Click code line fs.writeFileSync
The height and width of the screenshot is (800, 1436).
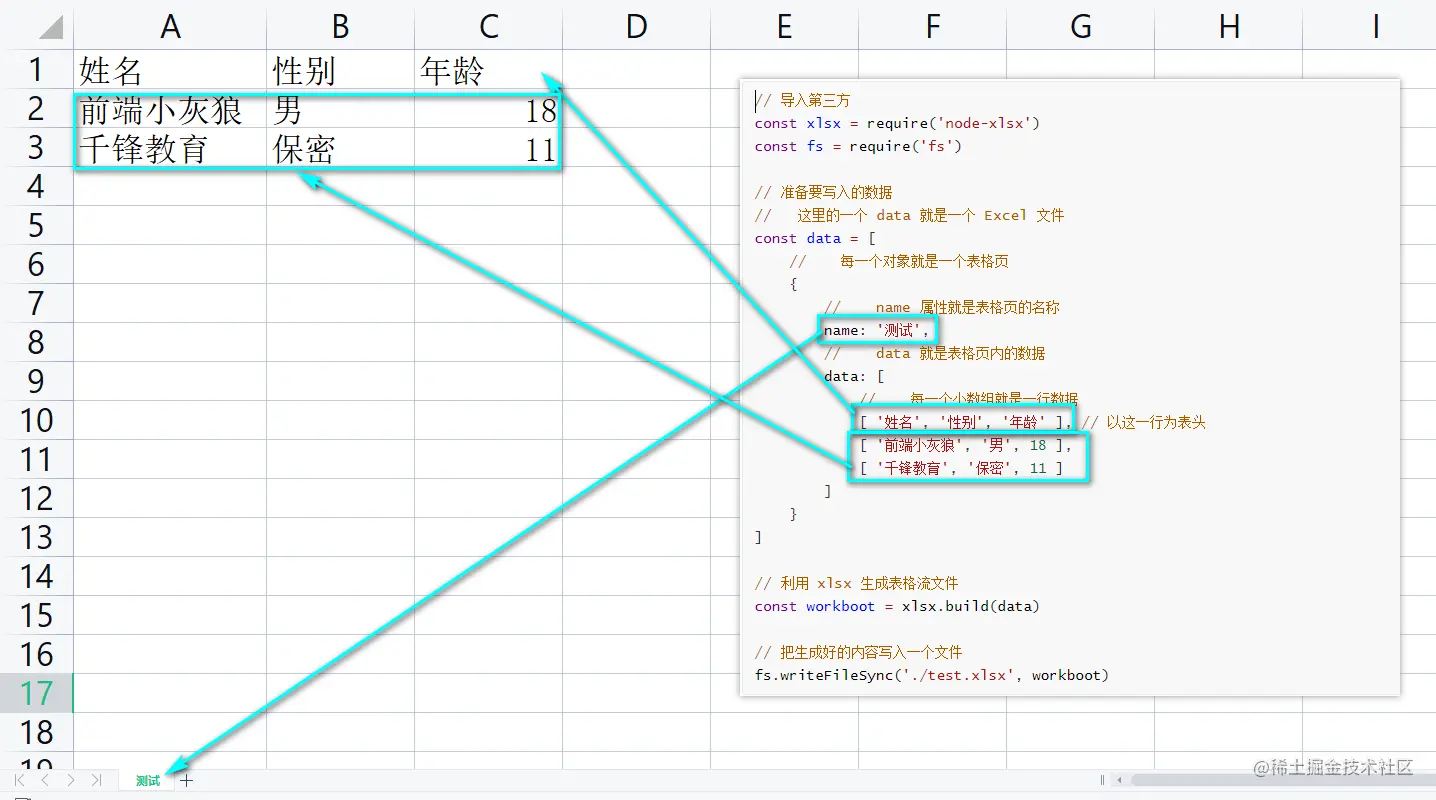click(x=932, y=675)
